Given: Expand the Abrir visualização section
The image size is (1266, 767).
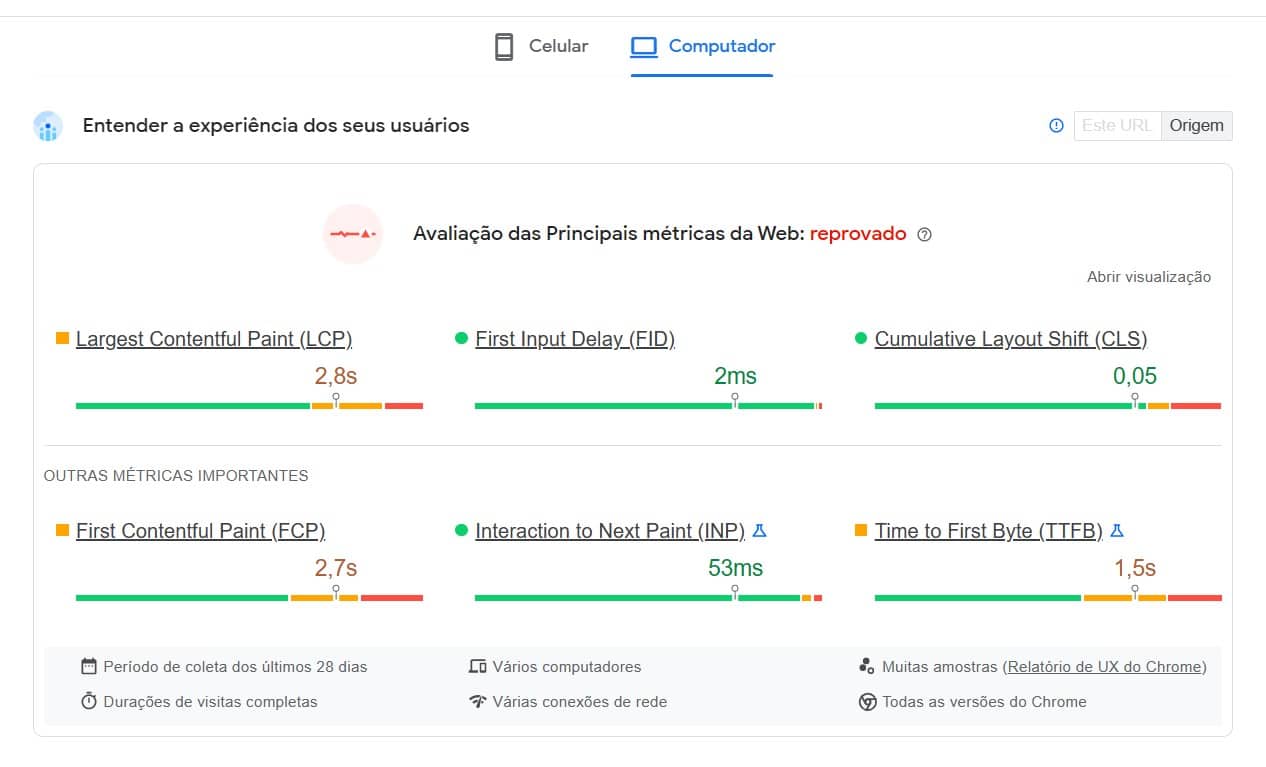Looking at the screenshot, I should pos(1148,276).
